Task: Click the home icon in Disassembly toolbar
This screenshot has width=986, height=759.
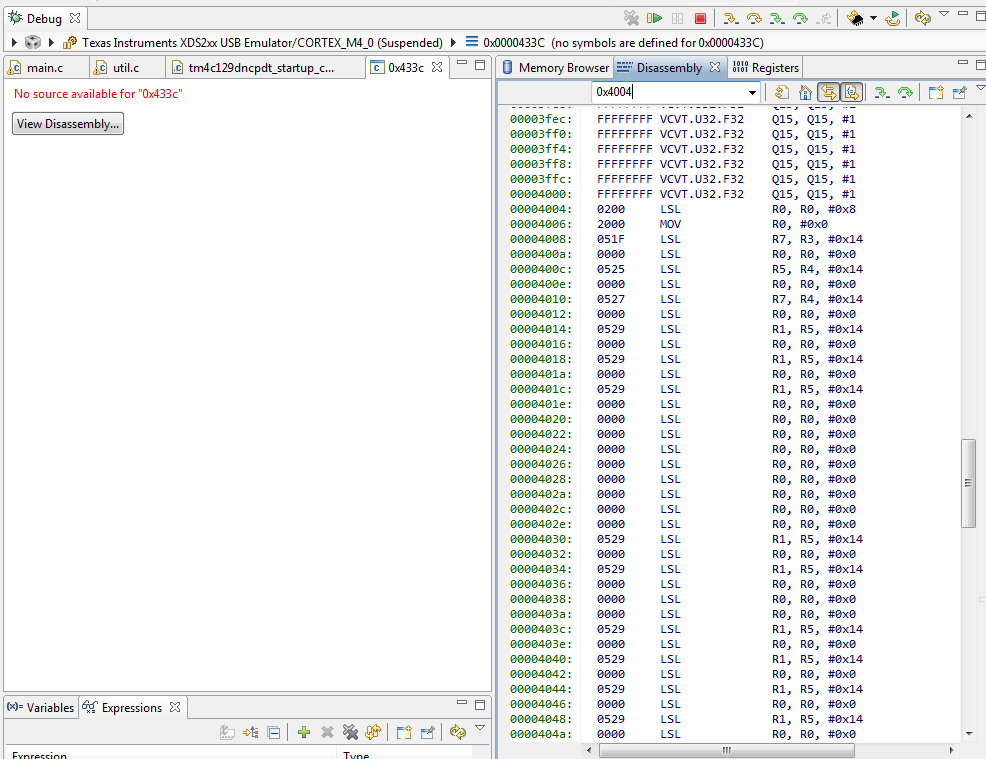Action: [x=805, y=93]
